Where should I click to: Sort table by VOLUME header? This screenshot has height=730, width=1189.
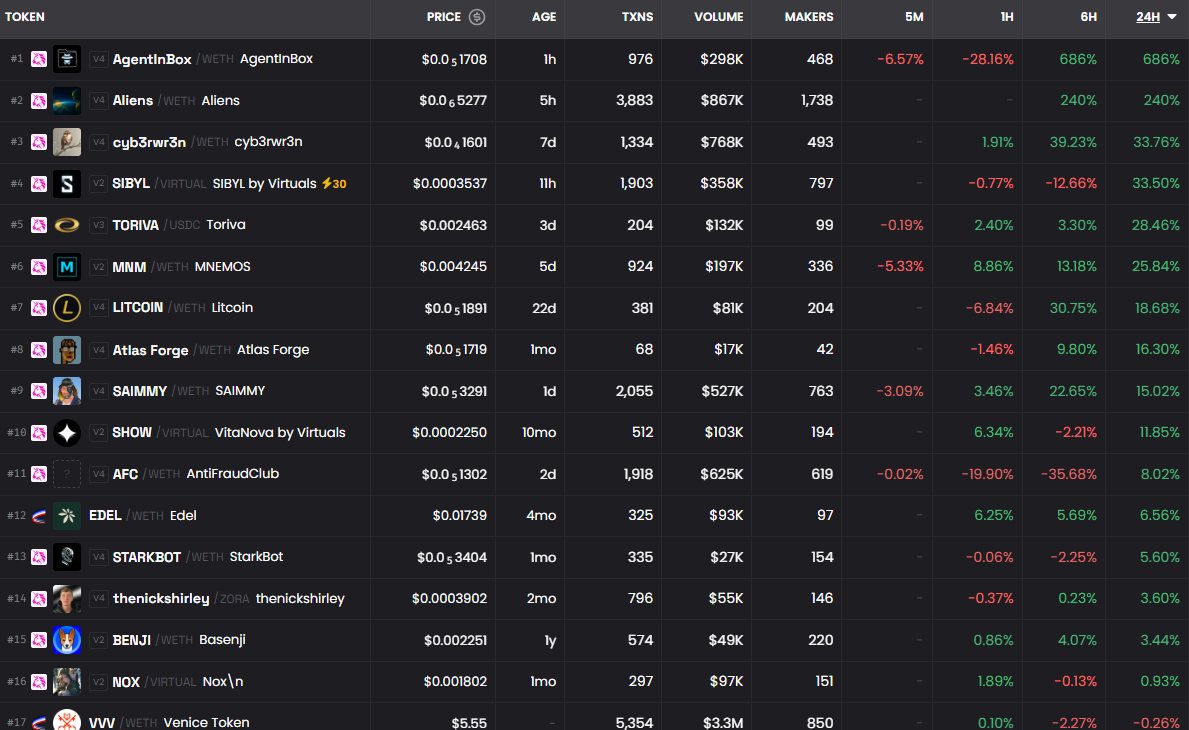718,17
